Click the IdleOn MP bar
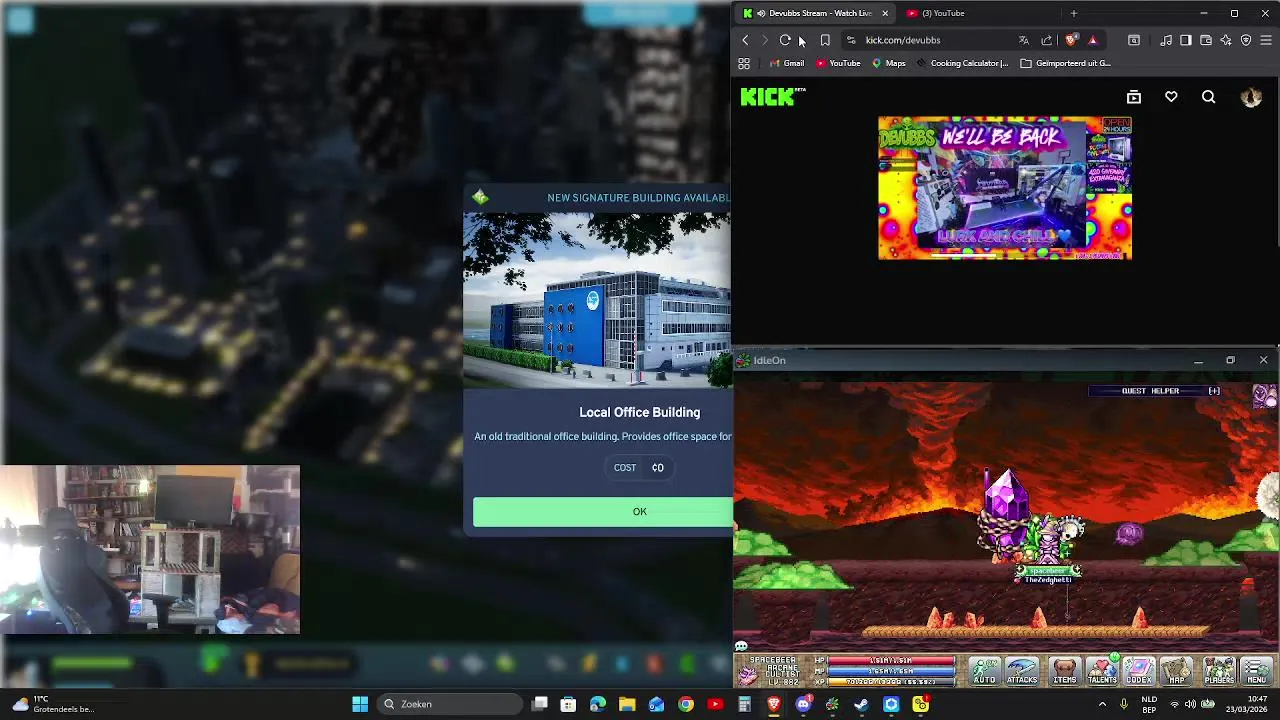1280x720 pixels. pyautogui.click(x=890, y=671)
